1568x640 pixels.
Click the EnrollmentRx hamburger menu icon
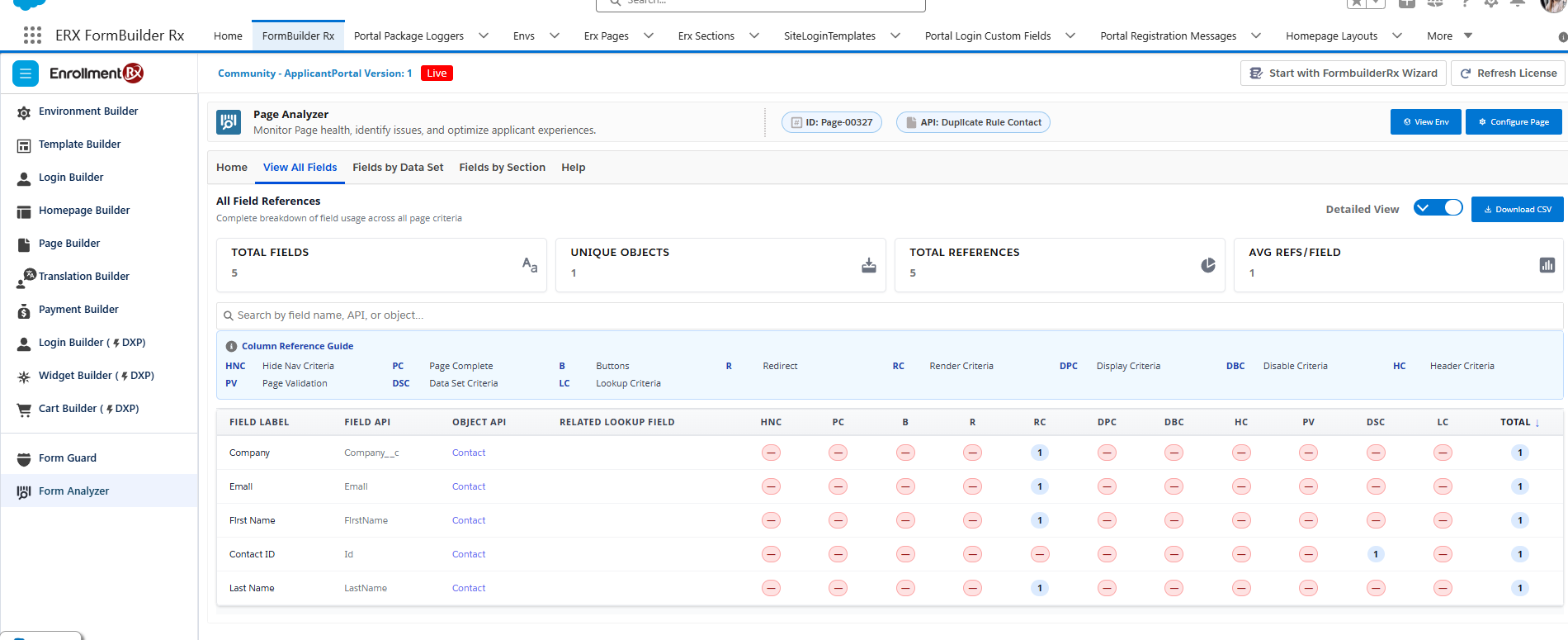tap(26, 73)
